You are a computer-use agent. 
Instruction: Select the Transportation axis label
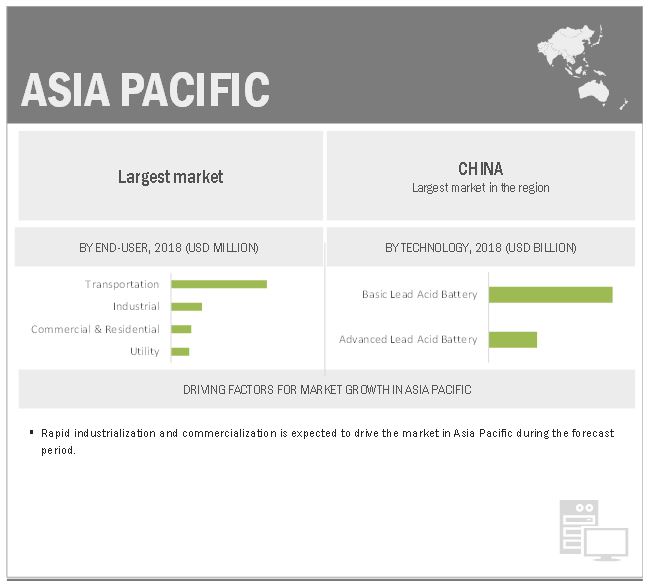[x=122, y=285]
